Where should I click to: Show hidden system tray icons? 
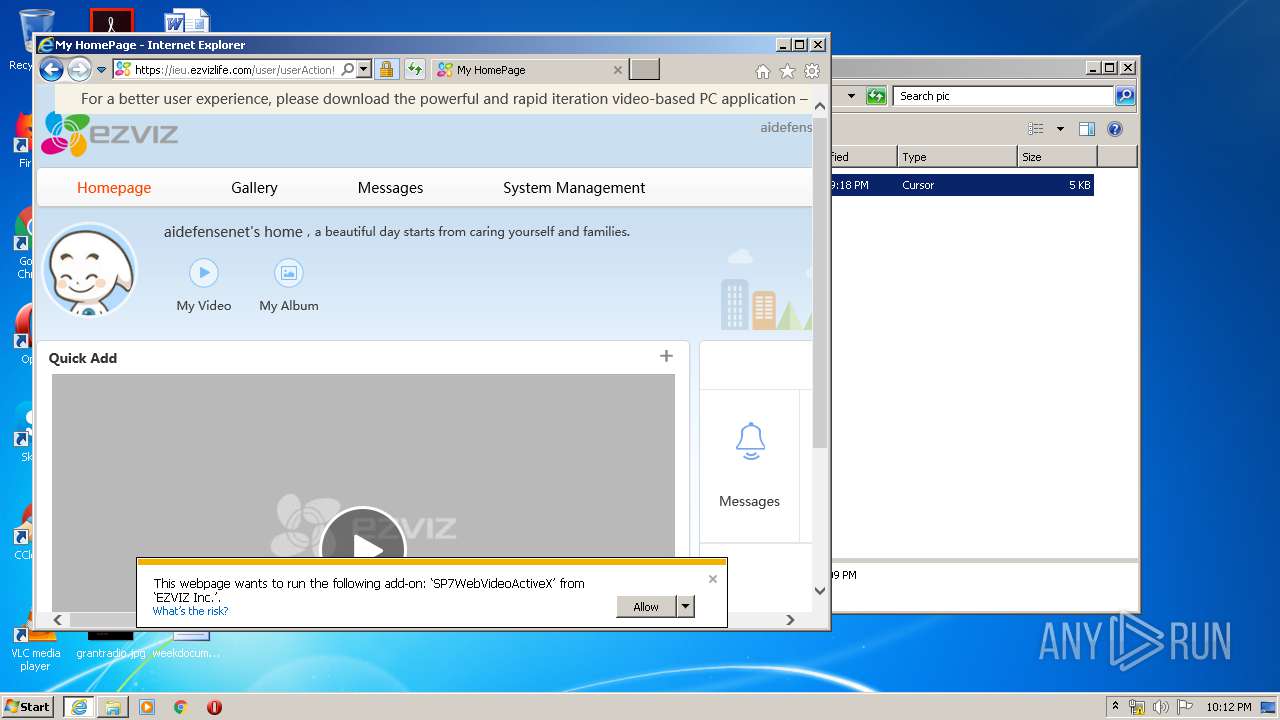coord(1115,707)
